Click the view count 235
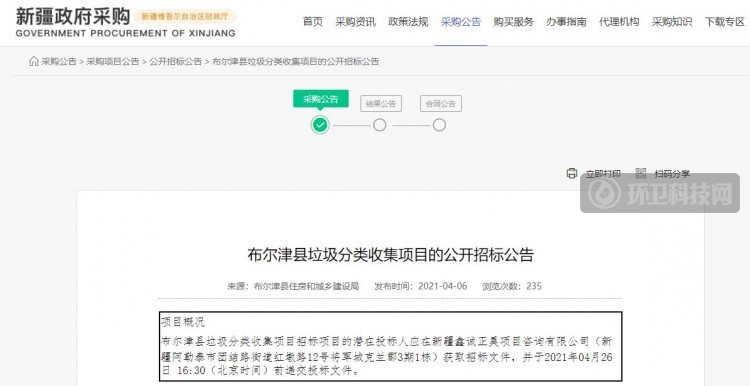The image size is (750, 386). 534,287
